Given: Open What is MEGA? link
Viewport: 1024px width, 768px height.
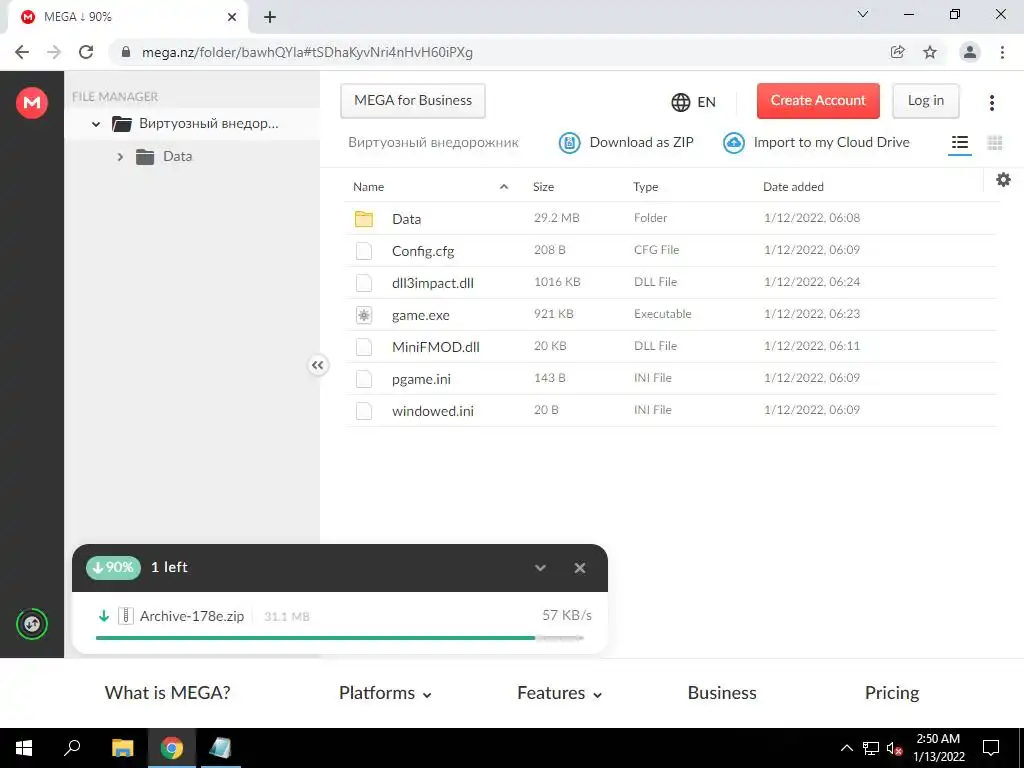Looking at the screenshot, I should (x=167, y=693).
